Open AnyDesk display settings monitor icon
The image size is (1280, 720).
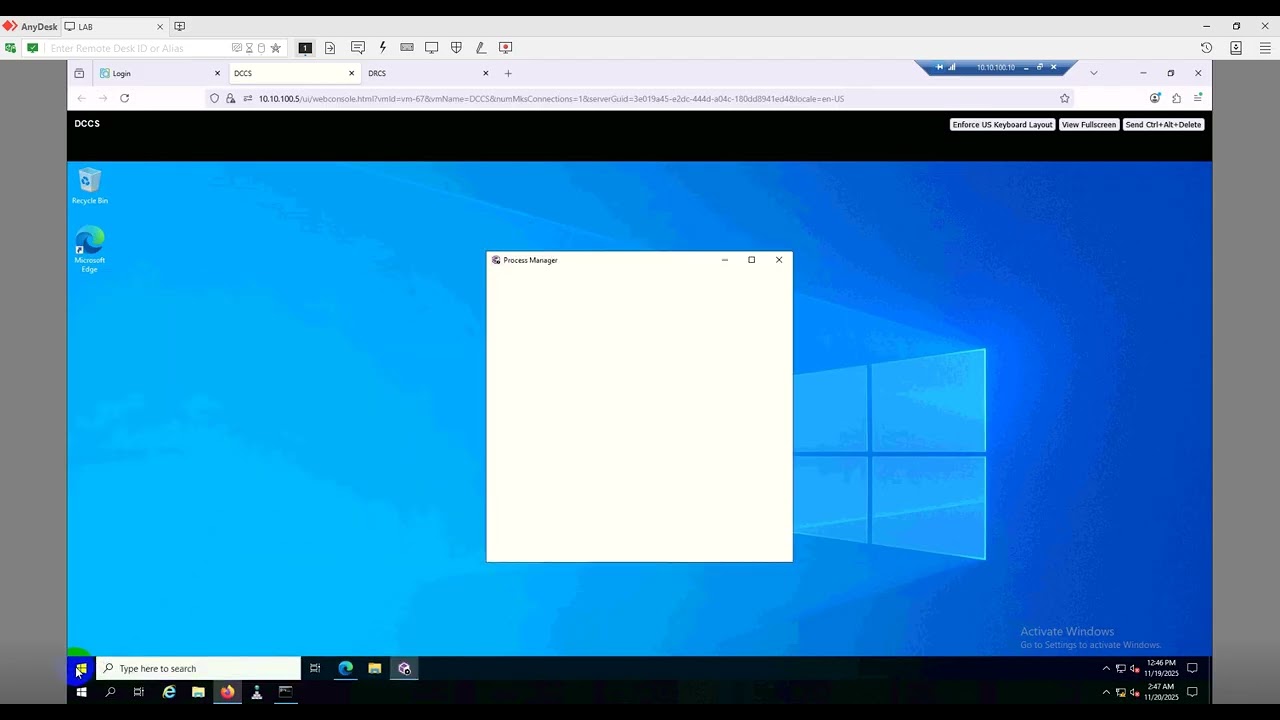click(x=432, y=47)
